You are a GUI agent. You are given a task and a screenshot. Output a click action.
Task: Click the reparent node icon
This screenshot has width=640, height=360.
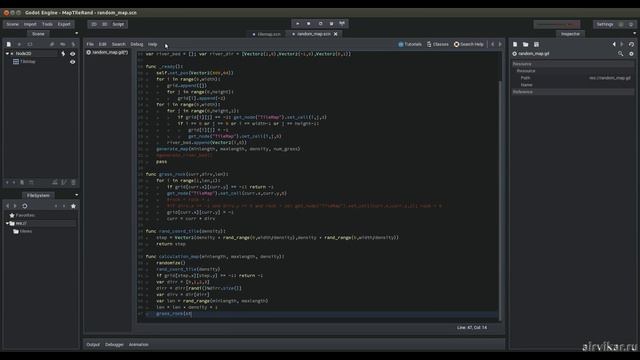click(31, 182)
